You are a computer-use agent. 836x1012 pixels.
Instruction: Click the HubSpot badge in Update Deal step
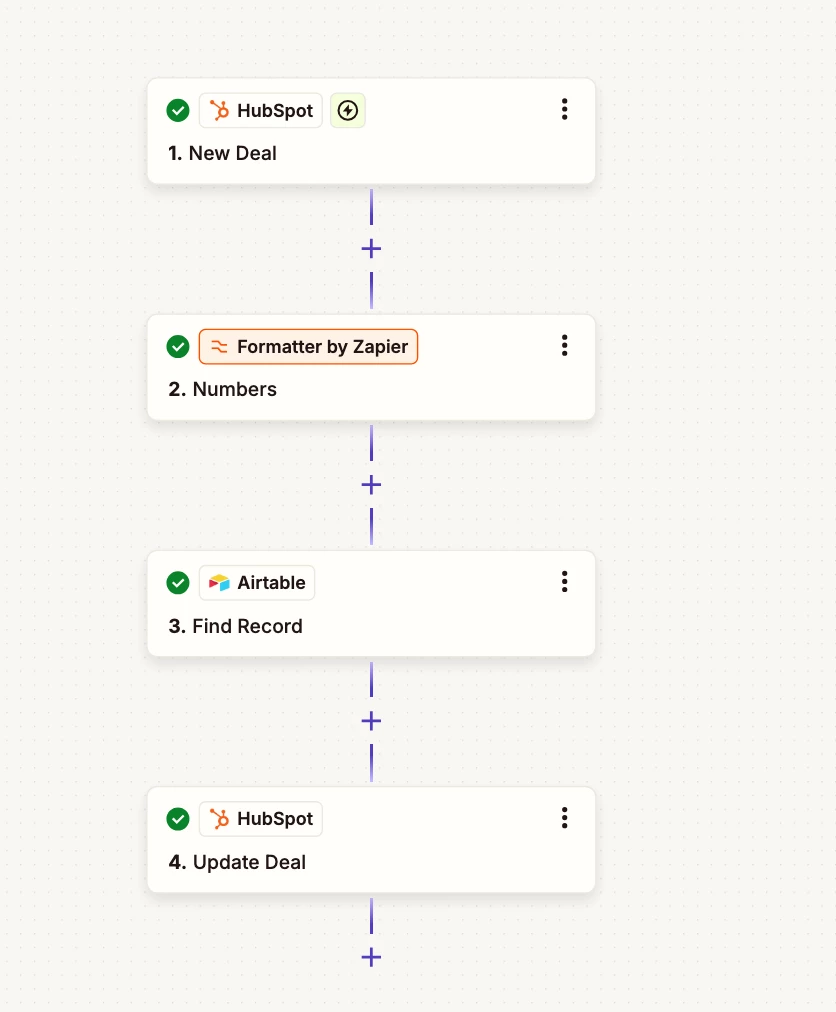coord(261,819)
